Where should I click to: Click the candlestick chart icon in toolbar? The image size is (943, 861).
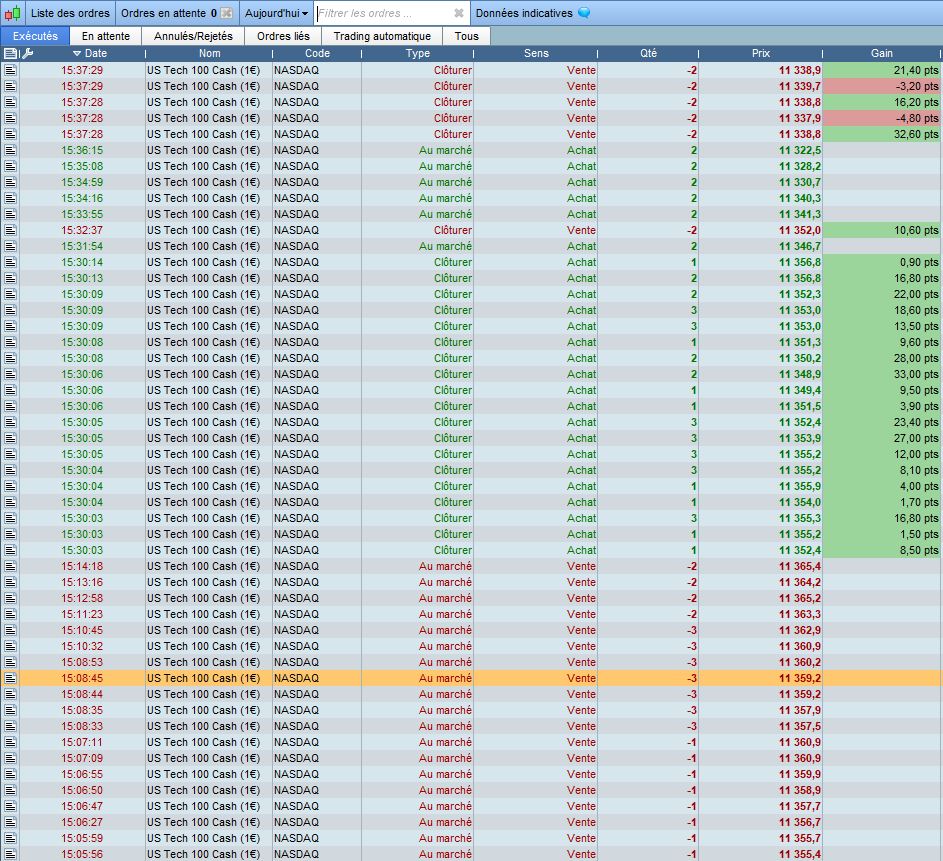[12, 13]
